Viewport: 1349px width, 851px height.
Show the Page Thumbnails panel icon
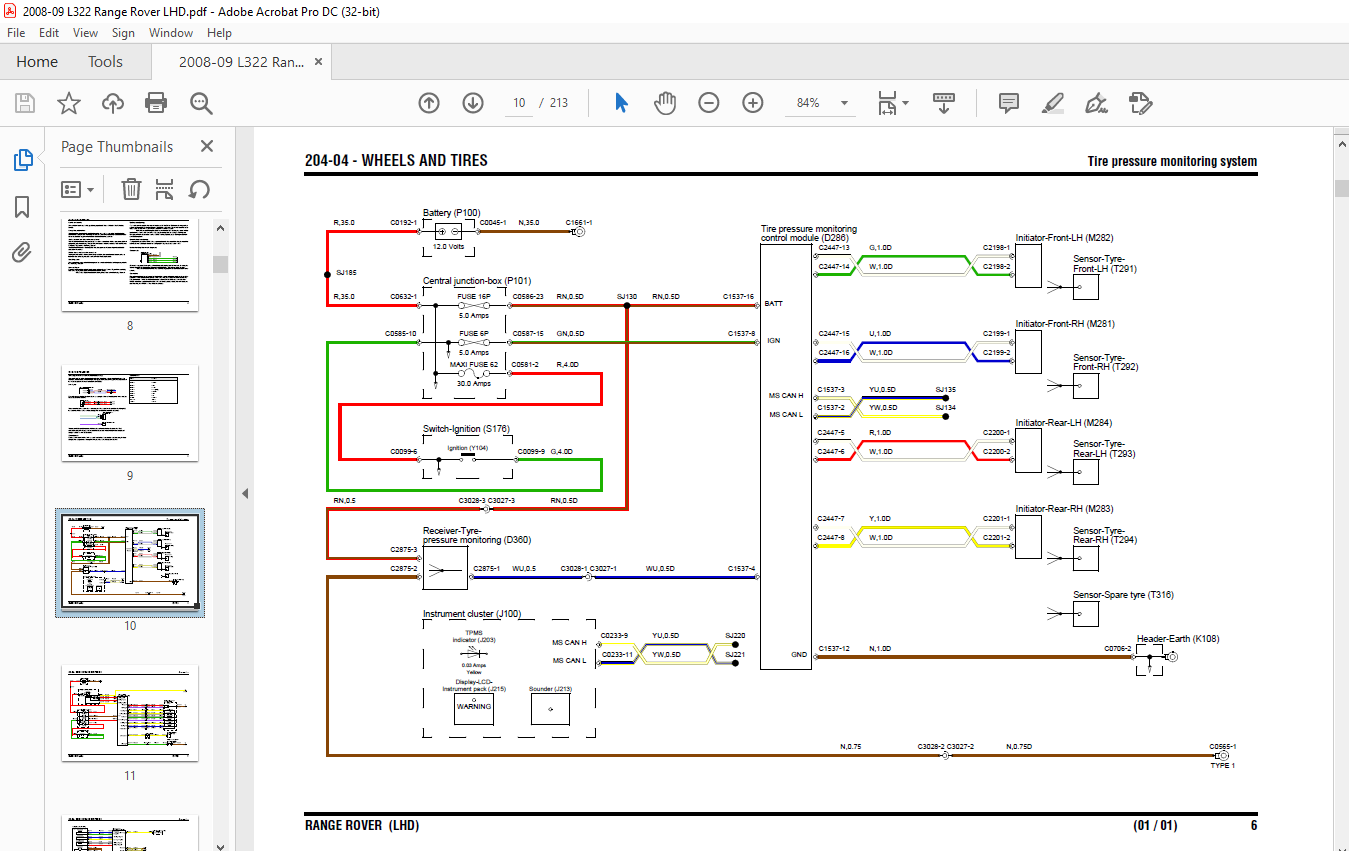pyautogui.click(x=22, y=160)
